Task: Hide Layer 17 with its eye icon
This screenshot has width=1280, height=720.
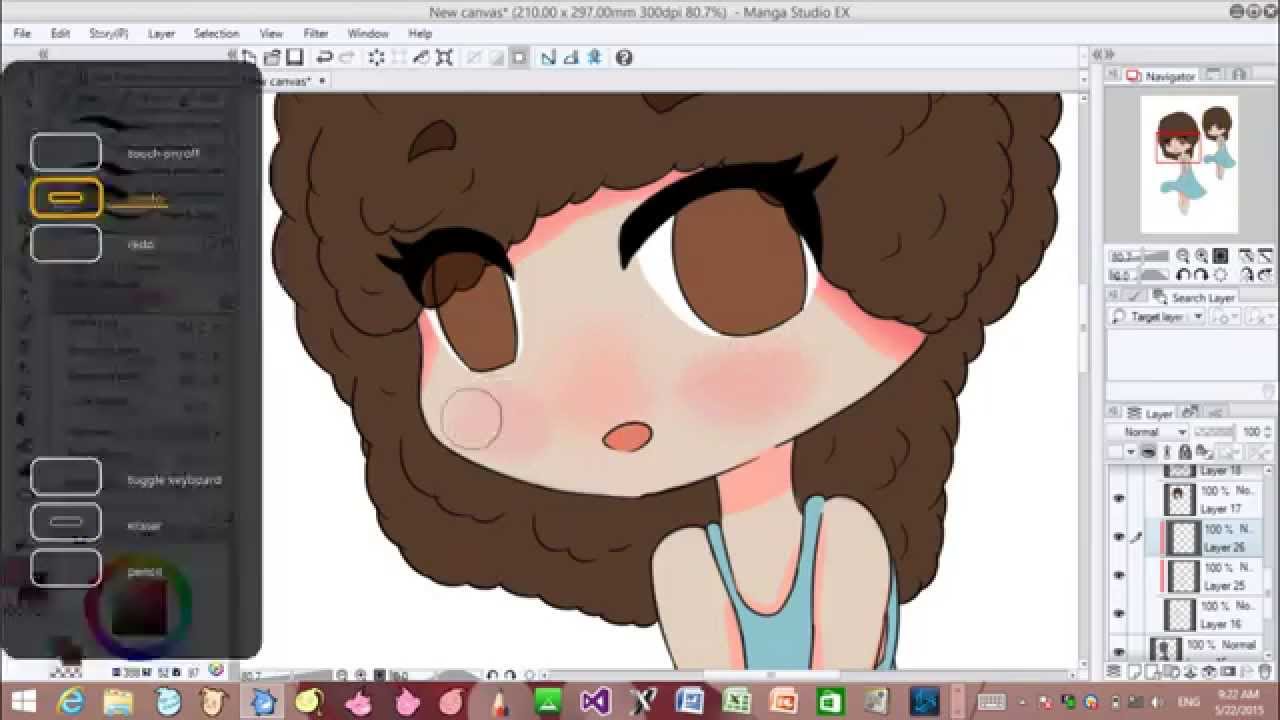Action: (1119, 498)
